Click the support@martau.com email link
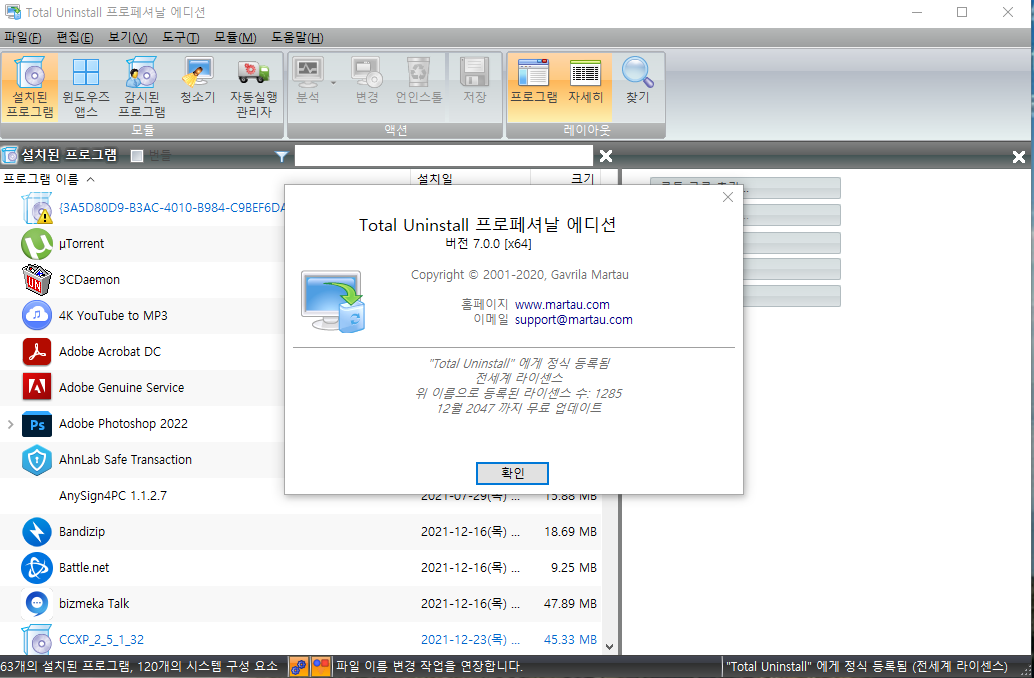Image resolution: width=1034 pixels, height=678 pixels. point(573,320)
